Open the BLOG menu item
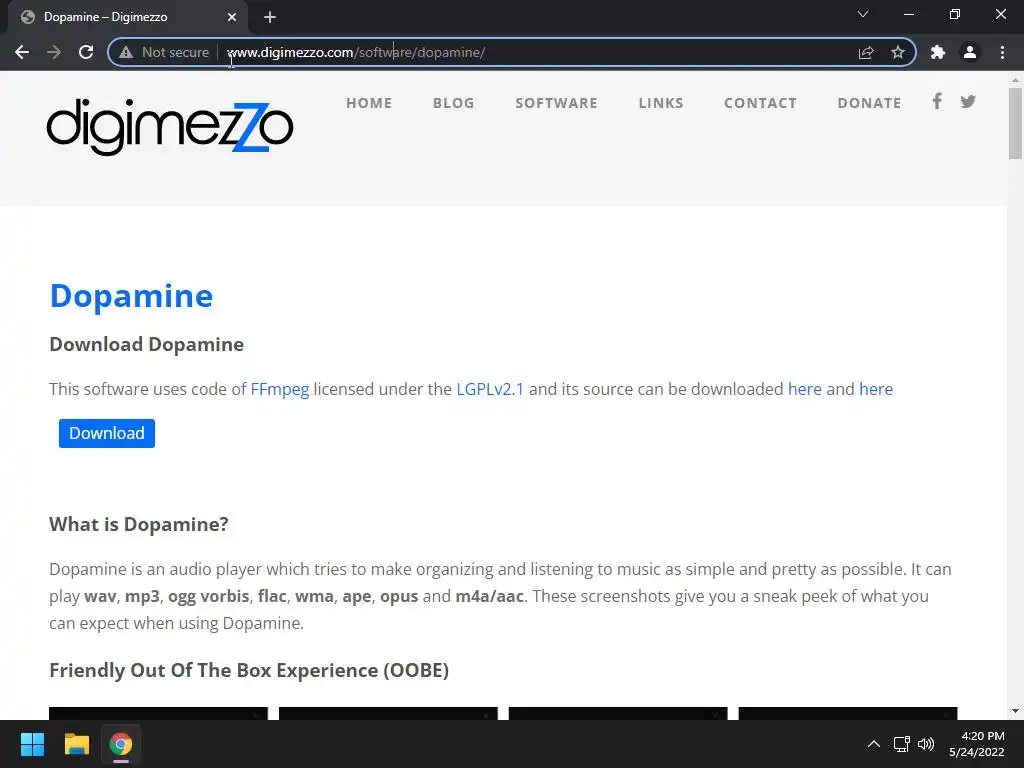 tap(453, 103)
